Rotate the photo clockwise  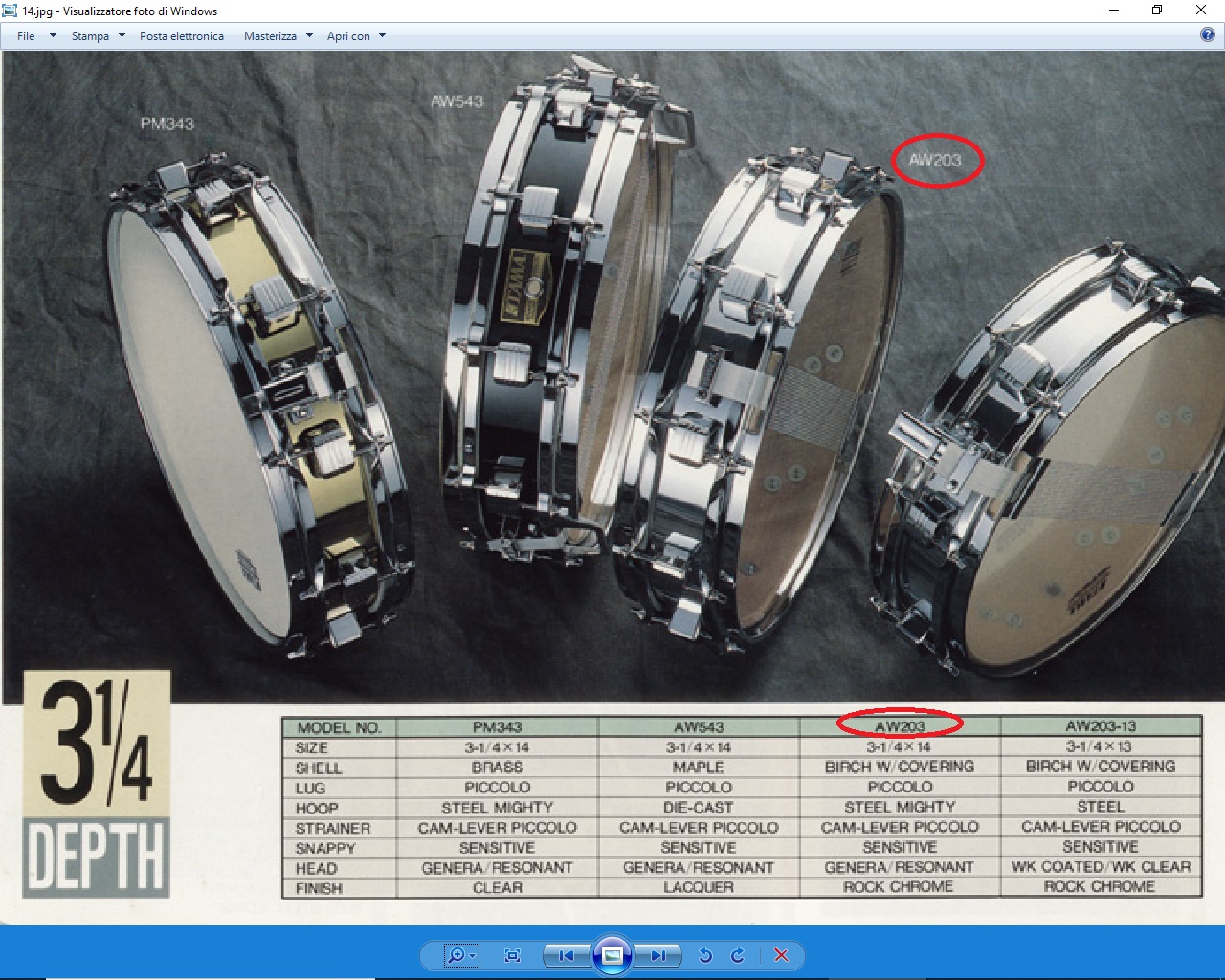point(737,955)
